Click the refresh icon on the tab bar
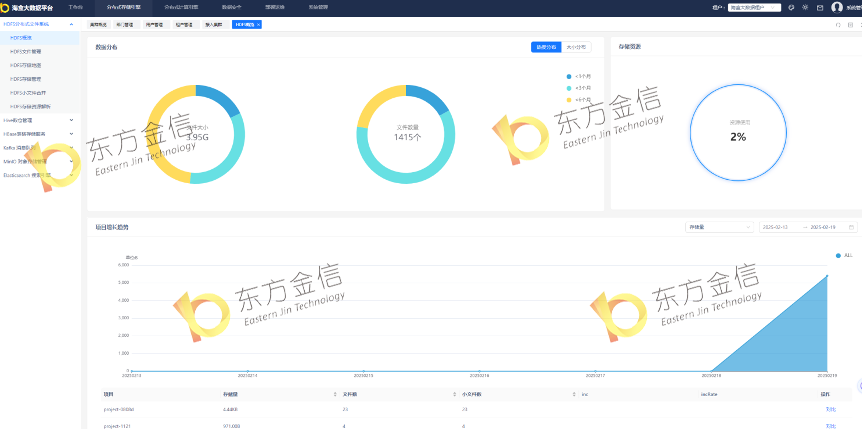The height and width of the screenshot is (429, 862). (838, 25)
